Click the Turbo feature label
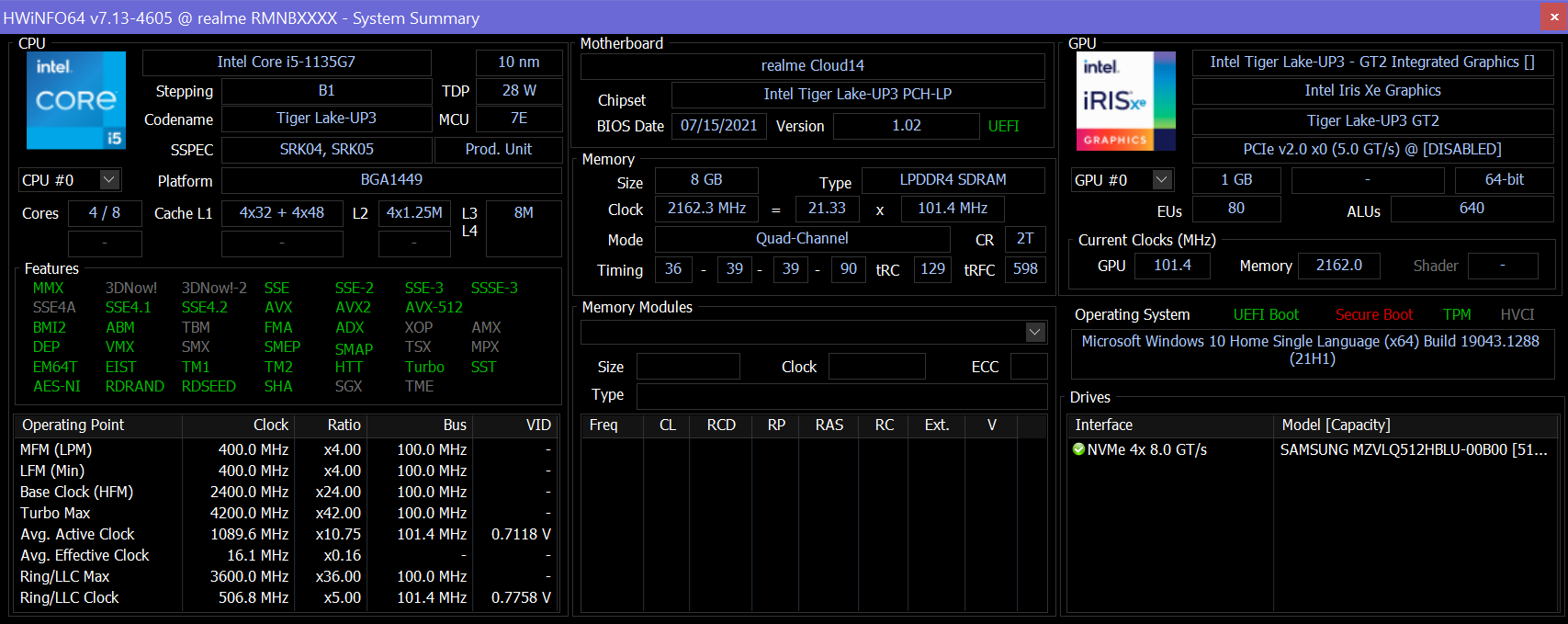This screenshot has height=624, width=1568. tap(424, 368)
